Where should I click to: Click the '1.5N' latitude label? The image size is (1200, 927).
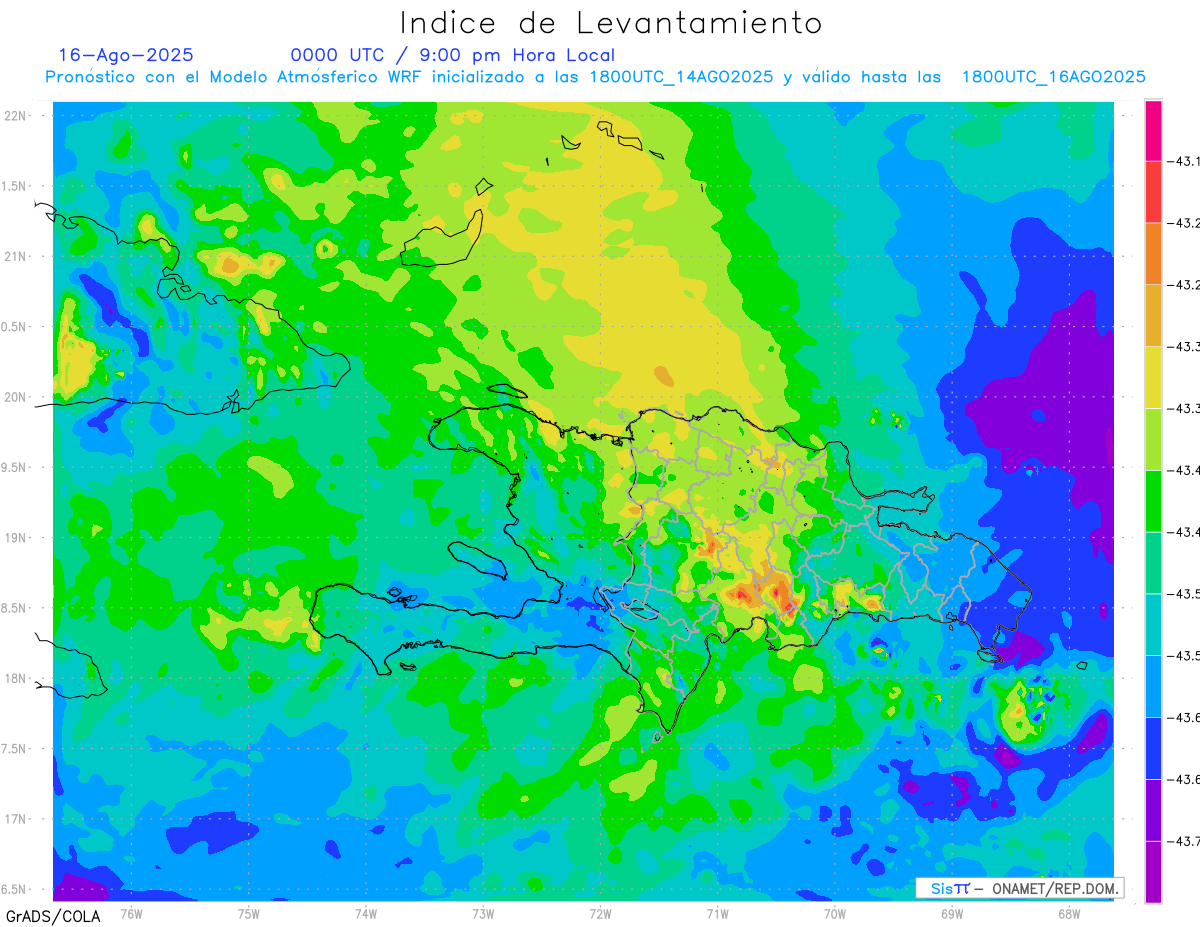(x=15, y=186)
